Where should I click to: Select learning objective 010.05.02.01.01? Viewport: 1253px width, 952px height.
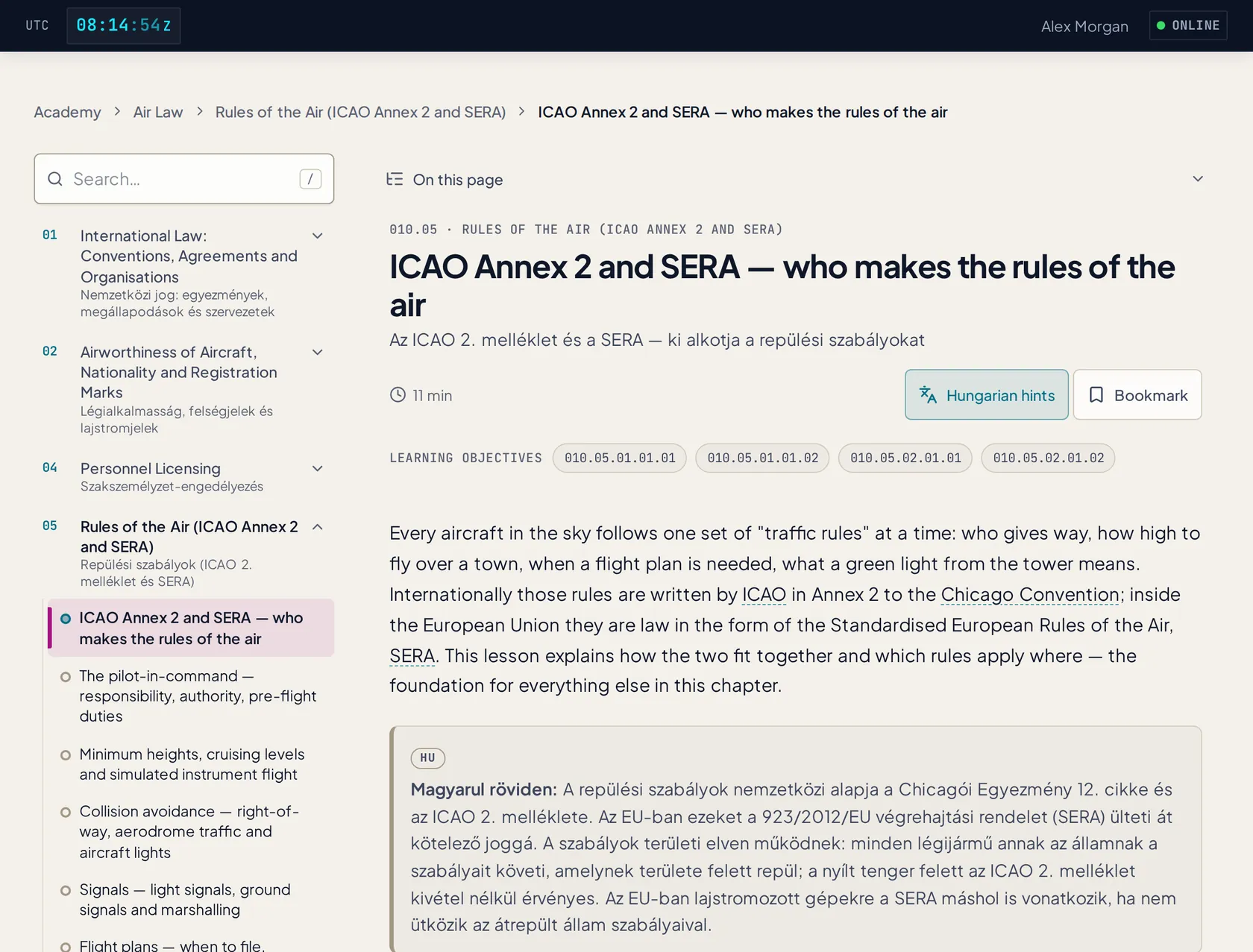click(905, 458)
